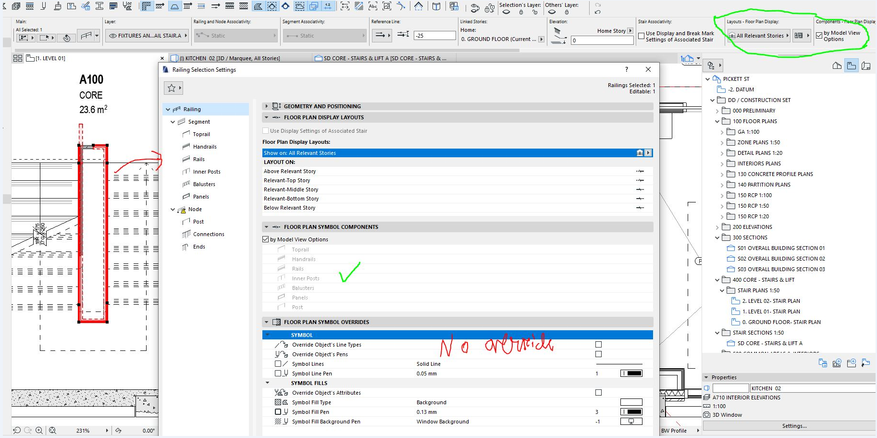Screen dimensions: 877x438
Task: Select the Below Relevant Story layout row
Action: click(458, 208)
